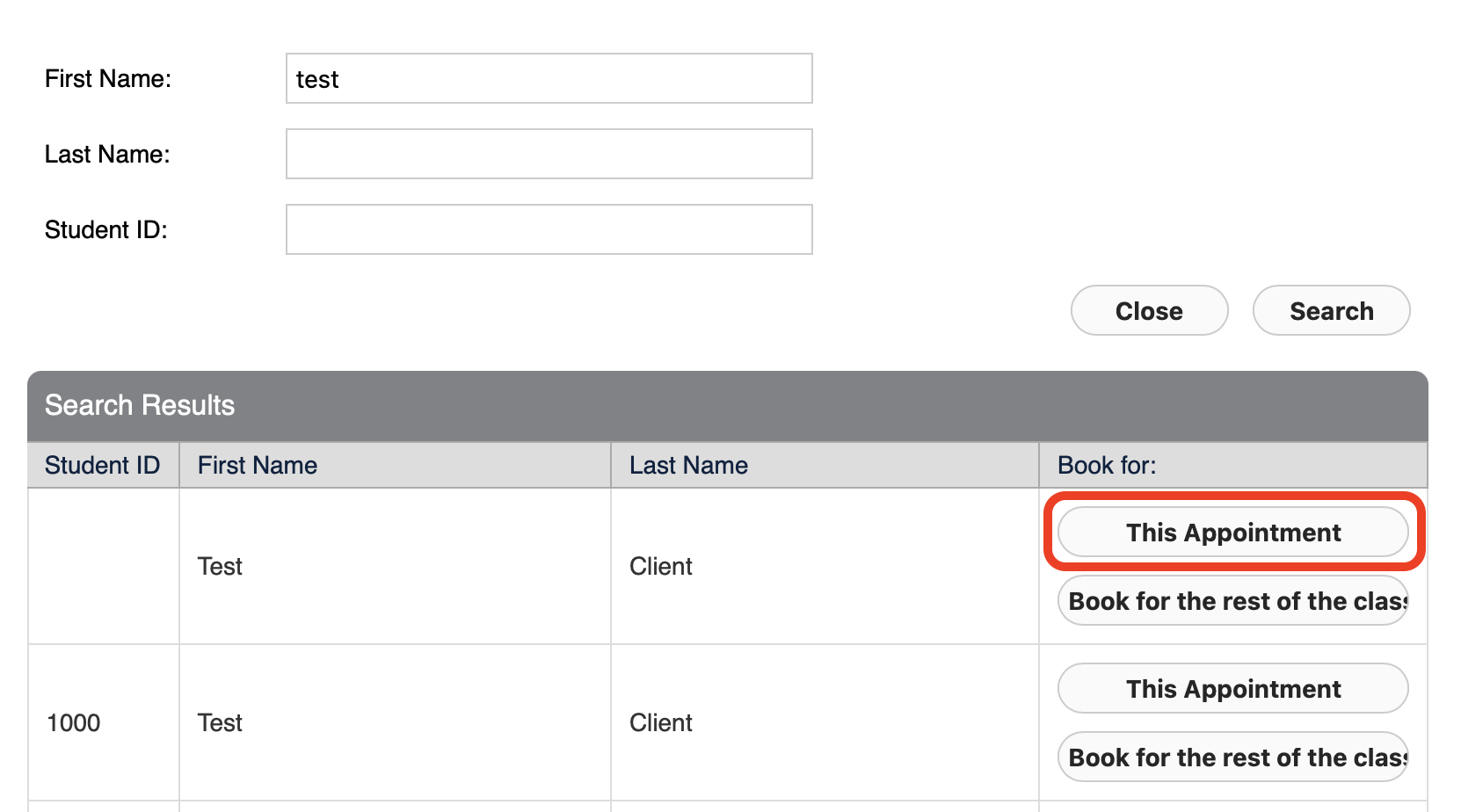Click the "Student ID:" form label
The width and height of the screenshot is (1461, 812).
click(x=105, y=230)
